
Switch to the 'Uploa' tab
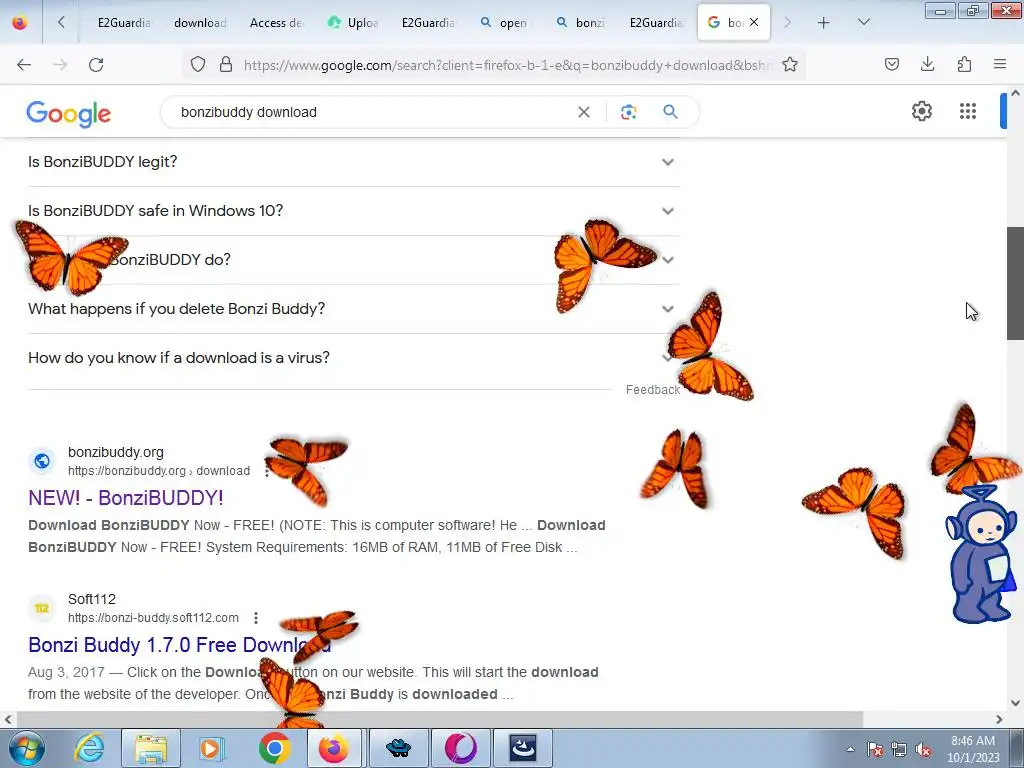tap(353, 23)
